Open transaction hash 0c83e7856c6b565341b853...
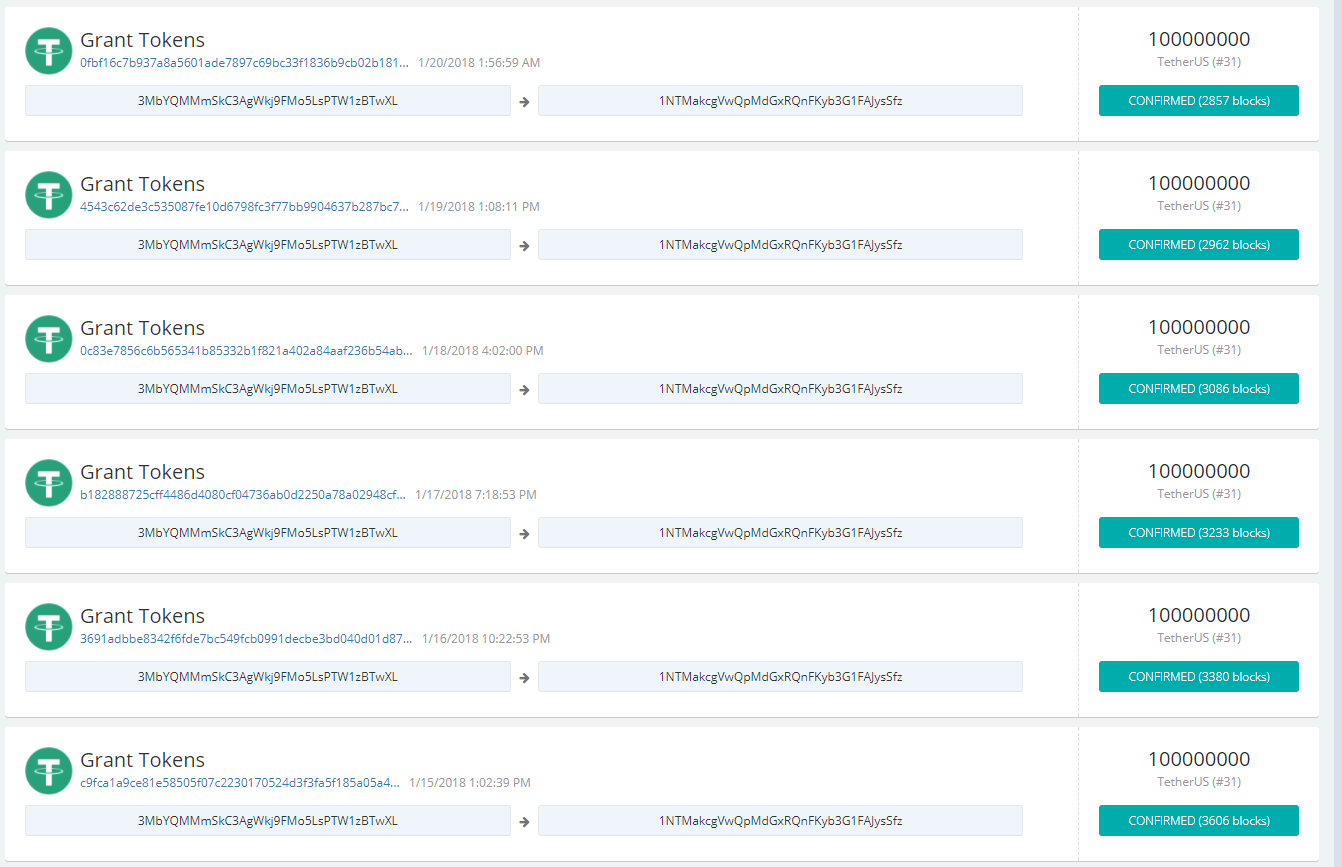The image size is (1342, 867). (x=246, y=351)
